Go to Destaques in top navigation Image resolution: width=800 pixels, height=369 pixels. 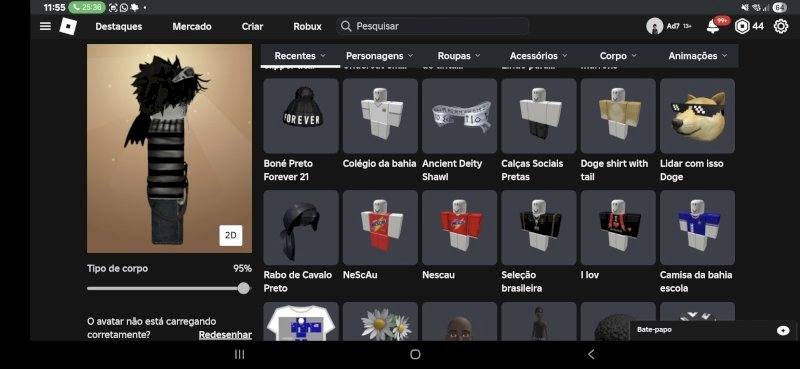click(119, 27)
